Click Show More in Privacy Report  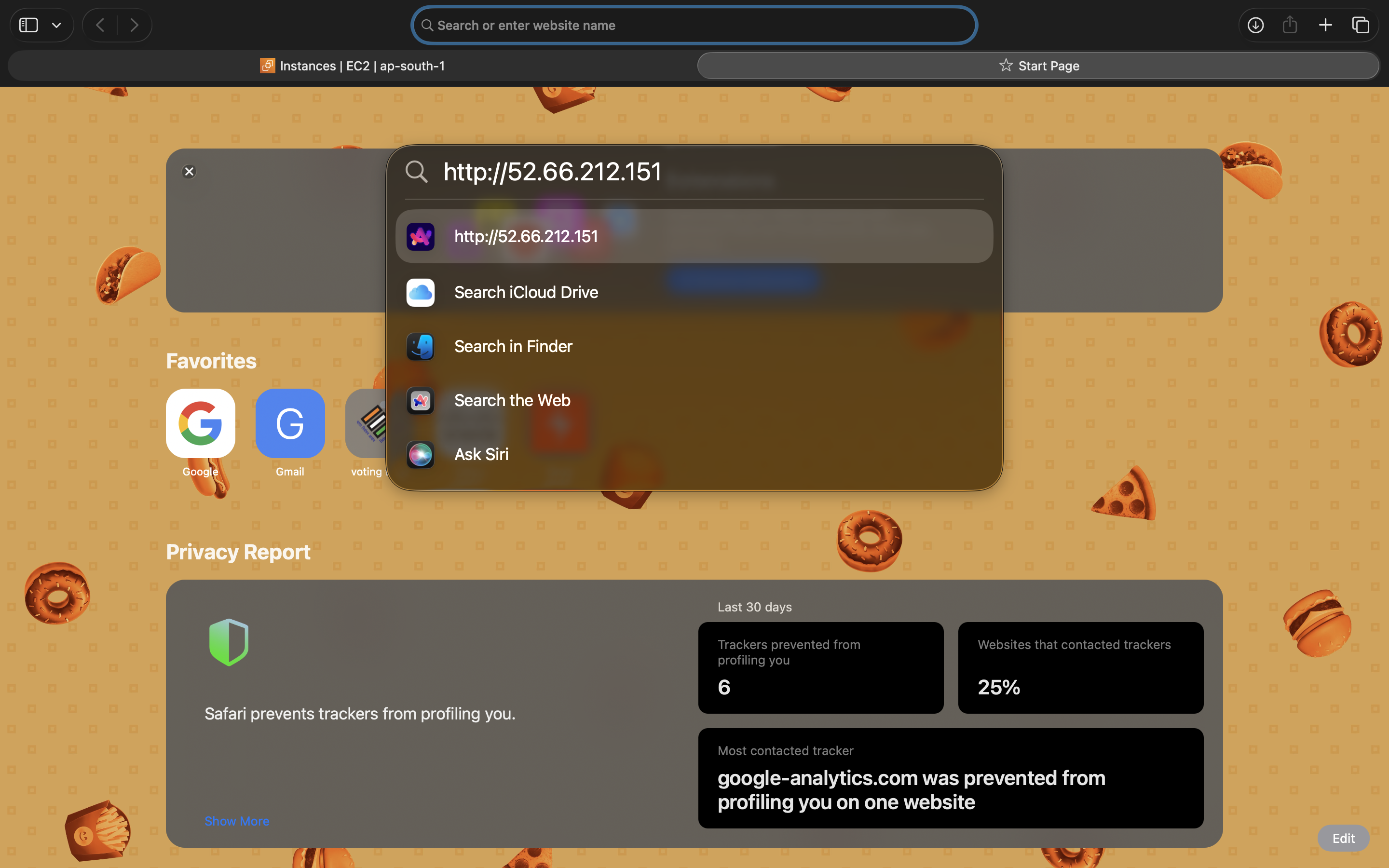[x=236, y=821]
